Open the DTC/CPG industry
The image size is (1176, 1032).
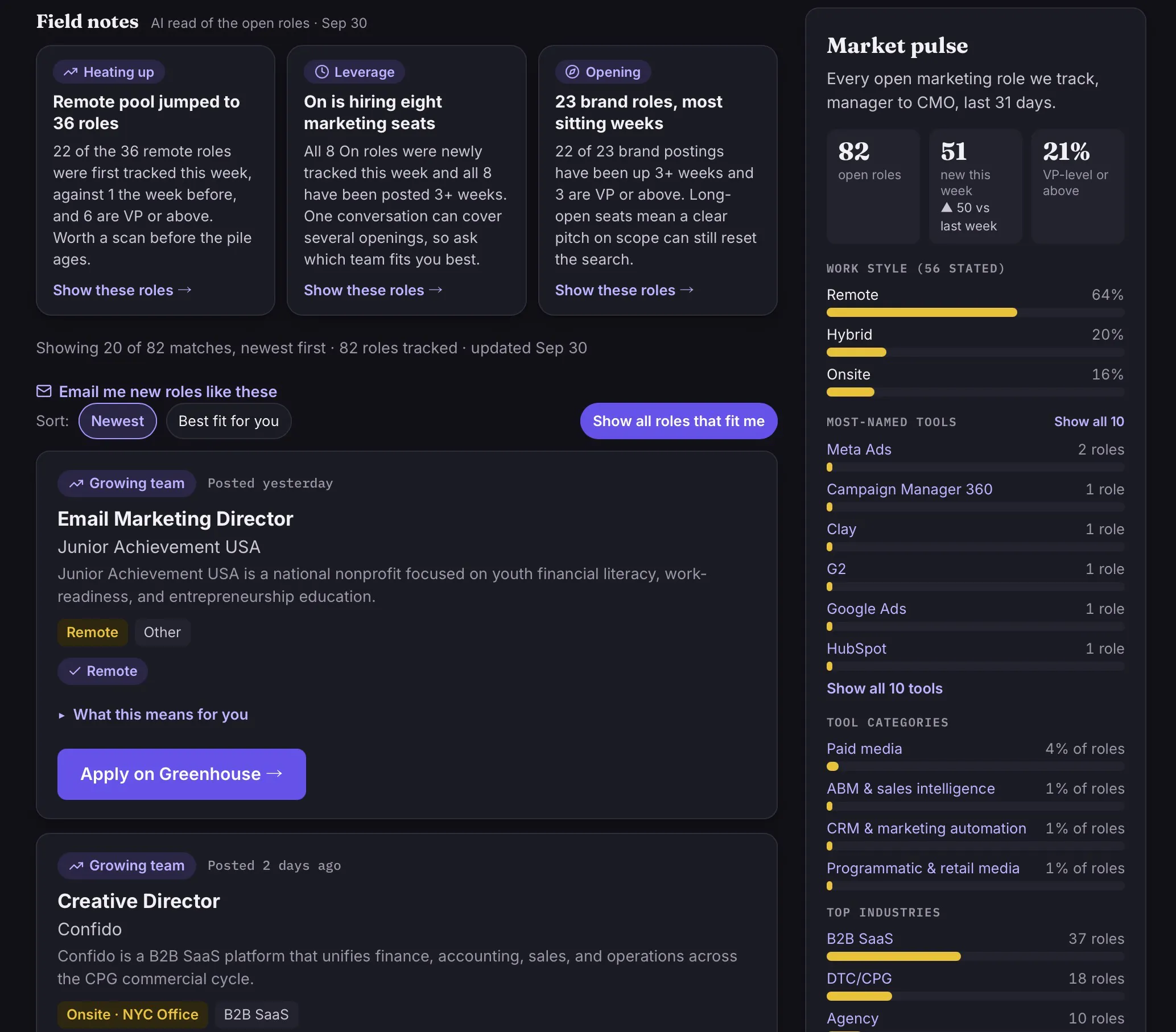(x=859, y=979)
